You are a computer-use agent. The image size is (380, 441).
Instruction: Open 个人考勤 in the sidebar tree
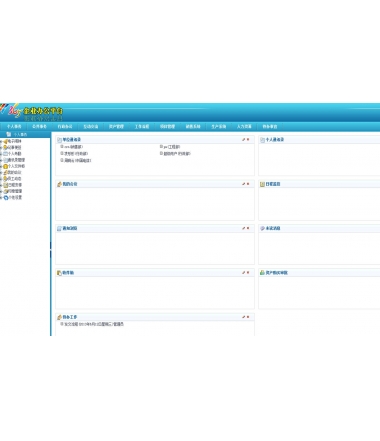(15, 154)
